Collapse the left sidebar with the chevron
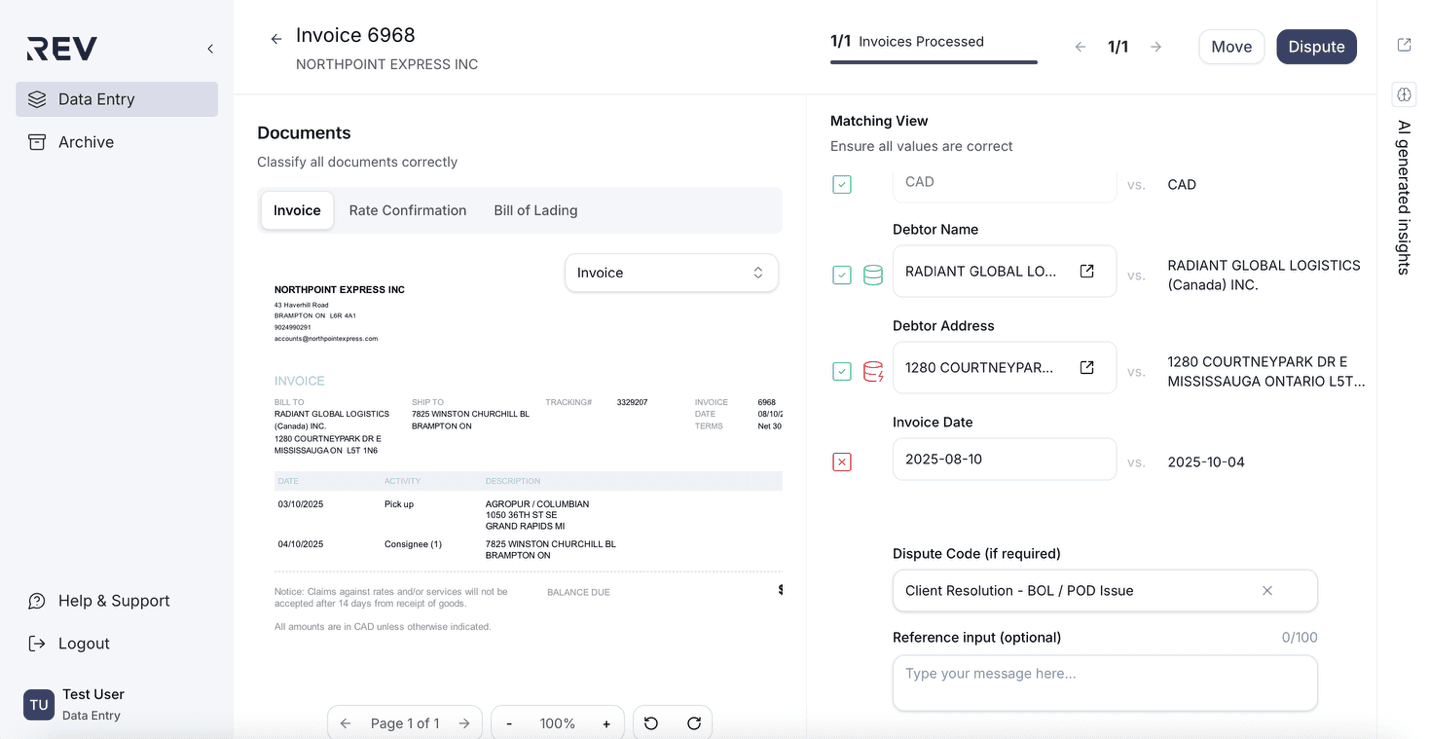The width and height of the screenshot is (1430, 739). (x=210, y=49)
